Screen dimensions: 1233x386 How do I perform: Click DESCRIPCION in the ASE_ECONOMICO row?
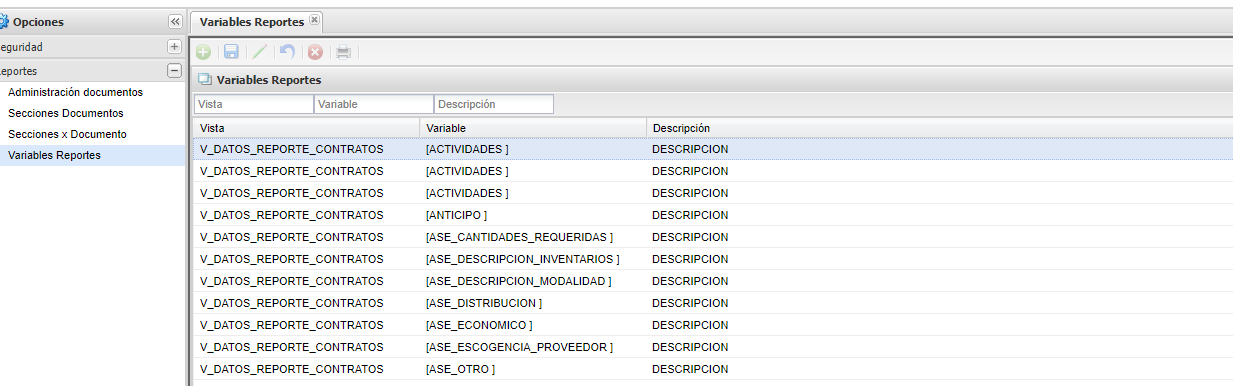click(x=690, y=325)
